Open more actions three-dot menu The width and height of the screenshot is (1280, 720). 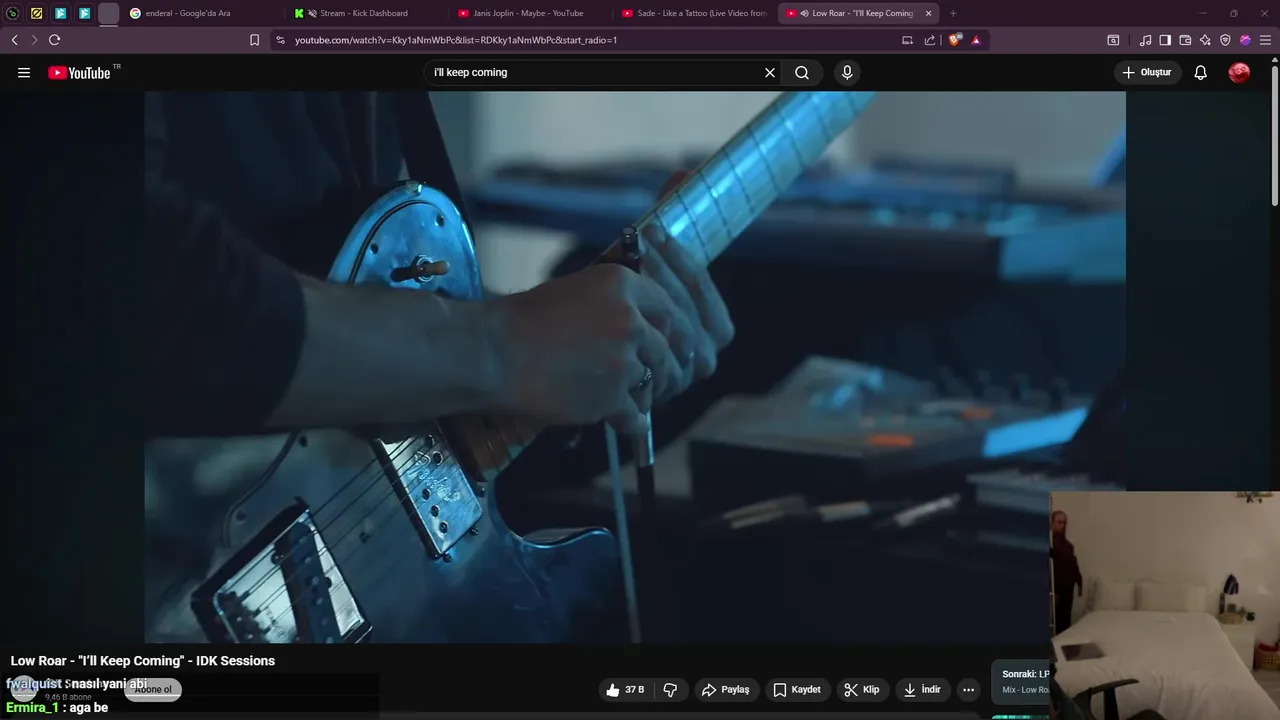tap(968, 690)
